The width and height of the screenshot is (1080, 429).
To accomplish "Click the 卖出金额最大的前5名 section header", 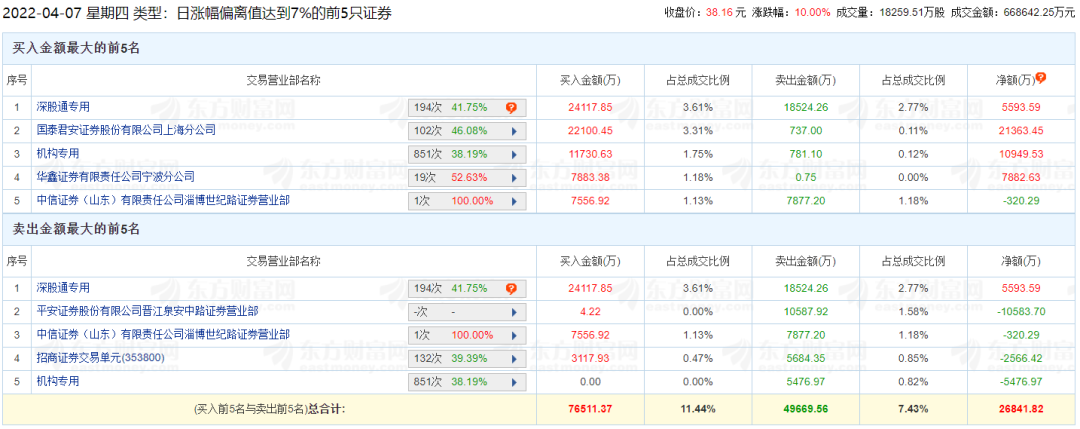I will click(76, 229).
